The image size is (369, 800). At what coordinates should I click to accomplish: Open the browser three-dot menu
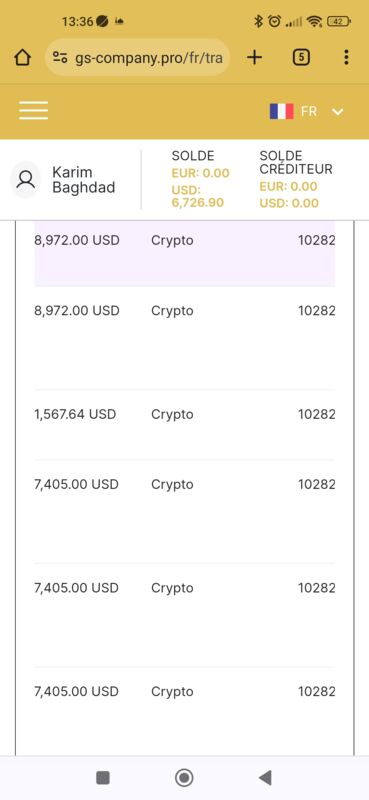pos(346,57)
